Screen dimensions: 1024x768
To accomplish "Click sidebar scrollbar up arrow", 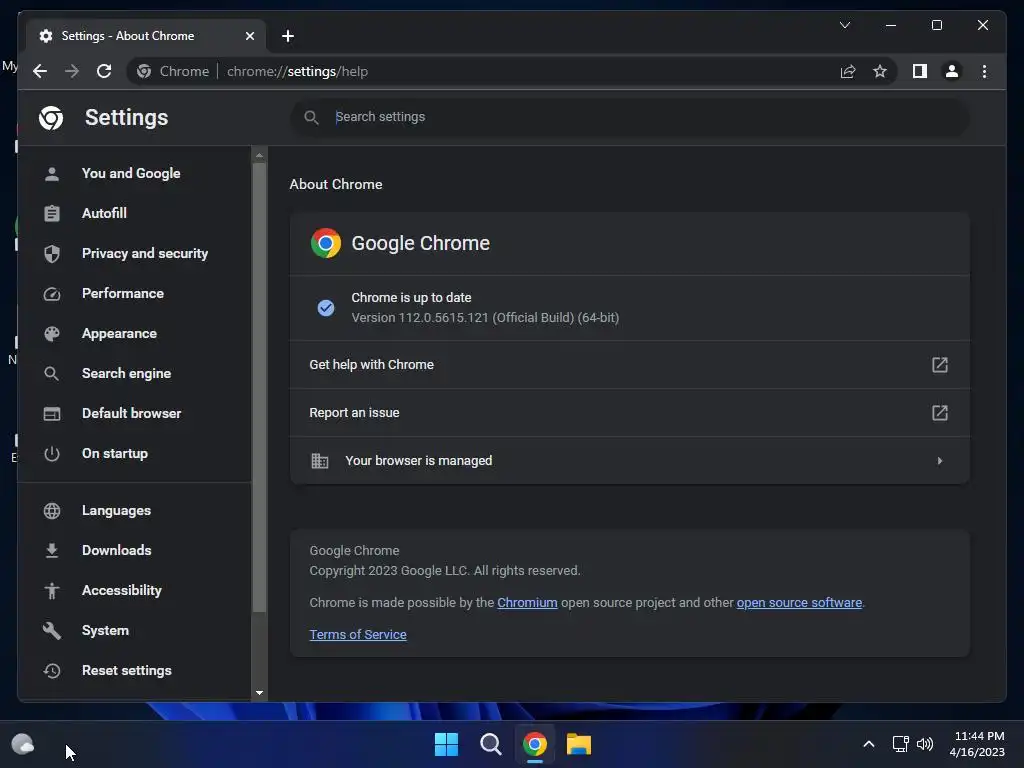I will click(259, 155).
